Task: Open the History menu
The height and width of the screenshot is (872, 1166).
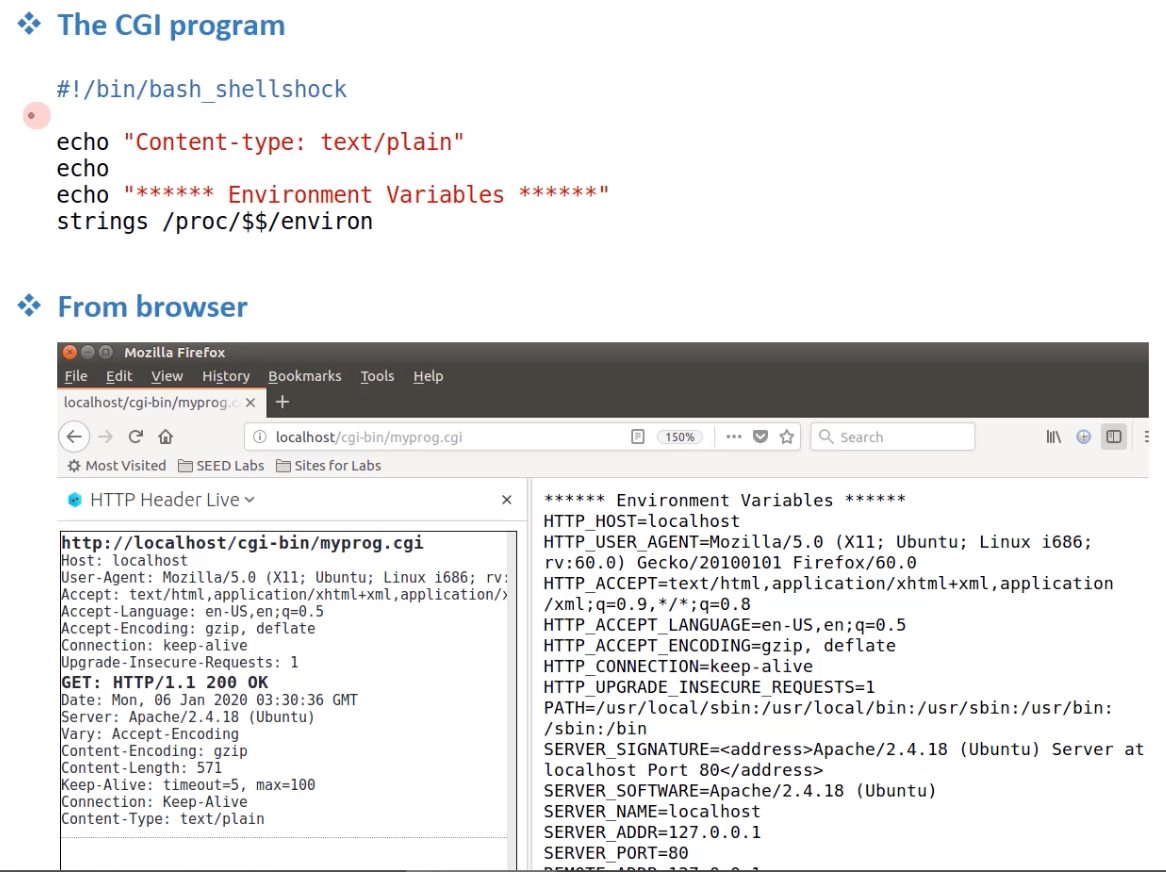Action: click(226, 376)
